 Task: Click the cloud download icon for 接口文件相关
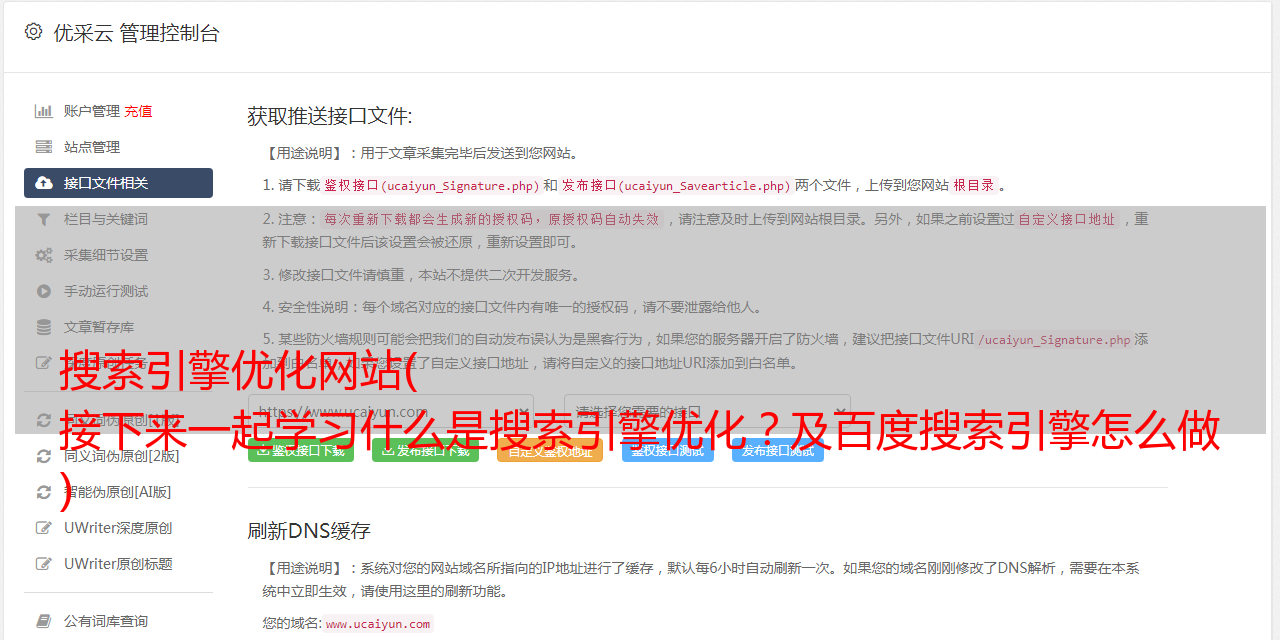point(44,183)
